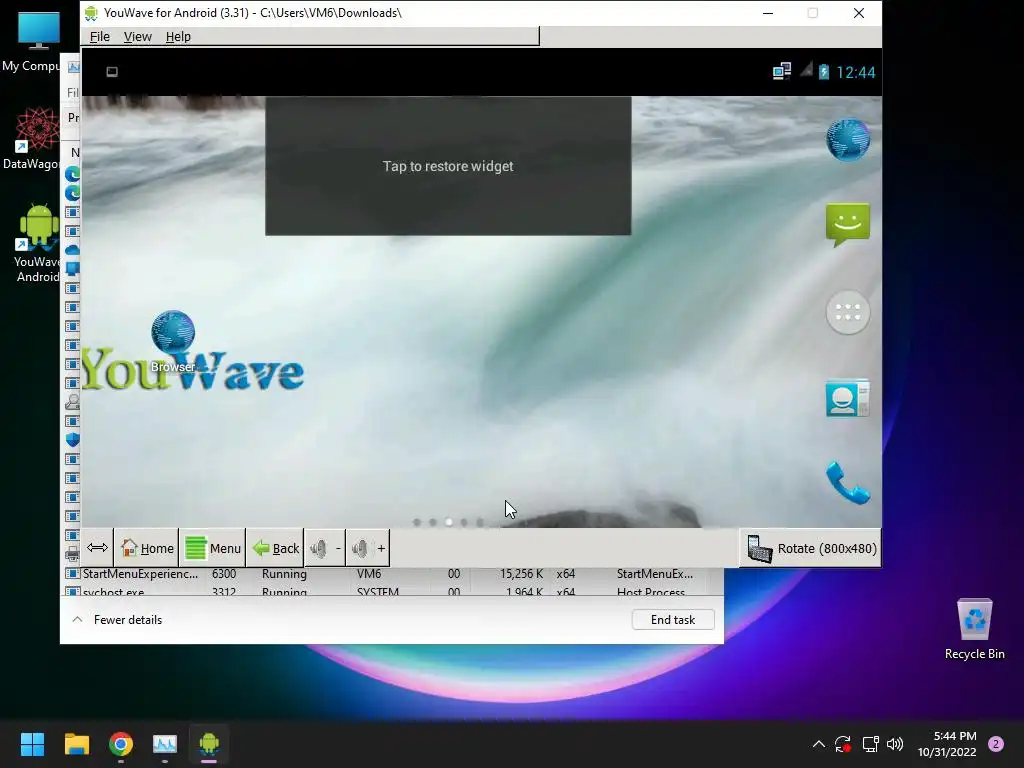Lower volume with speaker minus button
This screenshot has width=1024, height=768.
pyautogui.click(x=325, y=549)
